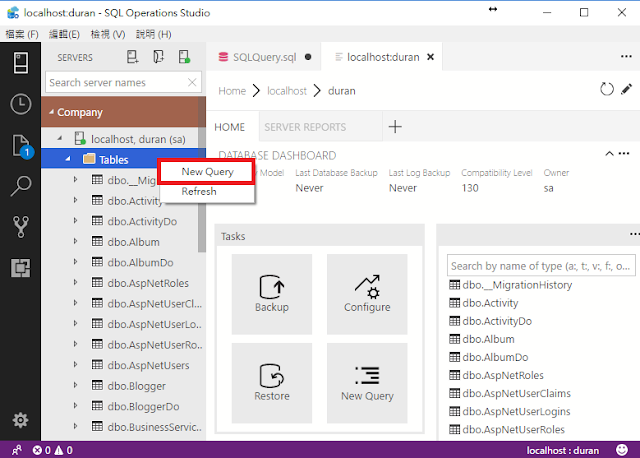
Task: Select dbo.AspNetUserRoles in results list
Action: [x=507, y=429]
